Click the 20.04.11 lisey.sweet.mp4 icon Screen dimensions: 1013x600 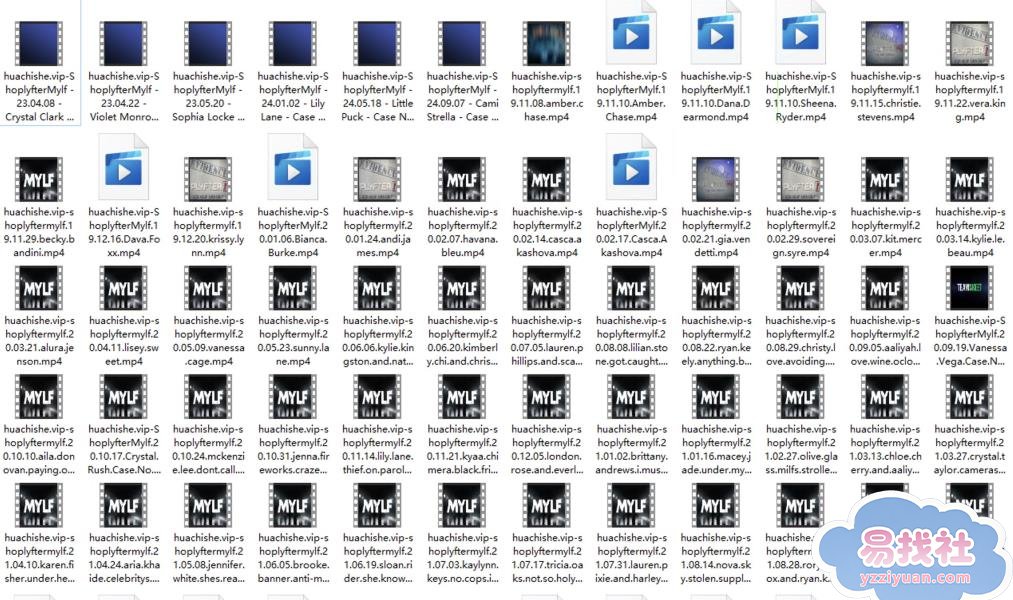pyautogui.click(x=123, y=287)
